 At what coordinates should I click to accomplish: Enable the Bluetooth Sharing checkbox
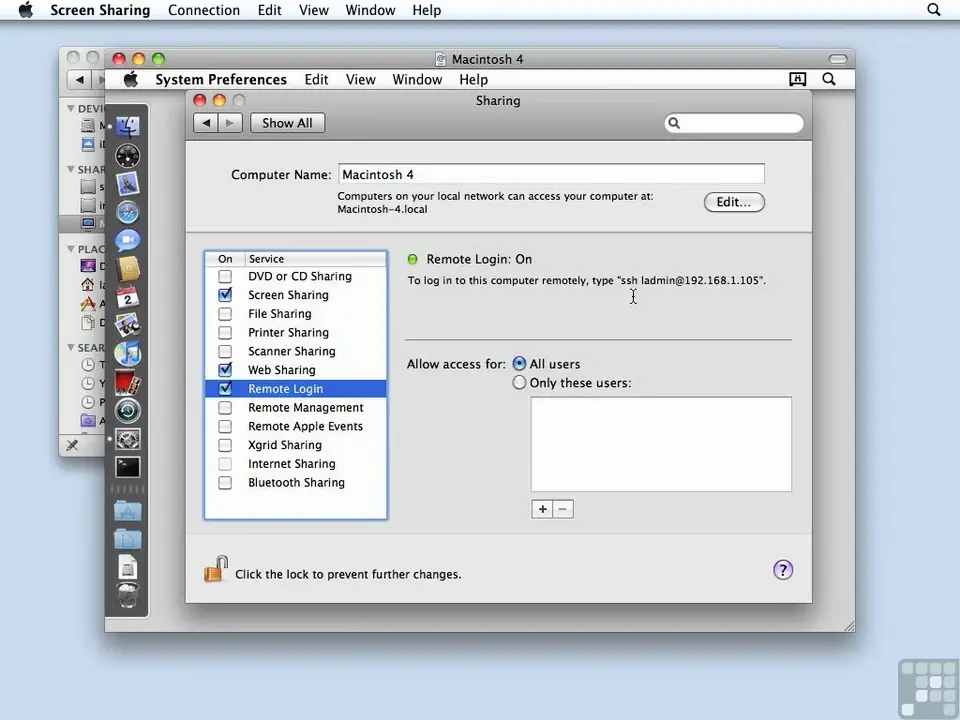click(x=225, y=482)
